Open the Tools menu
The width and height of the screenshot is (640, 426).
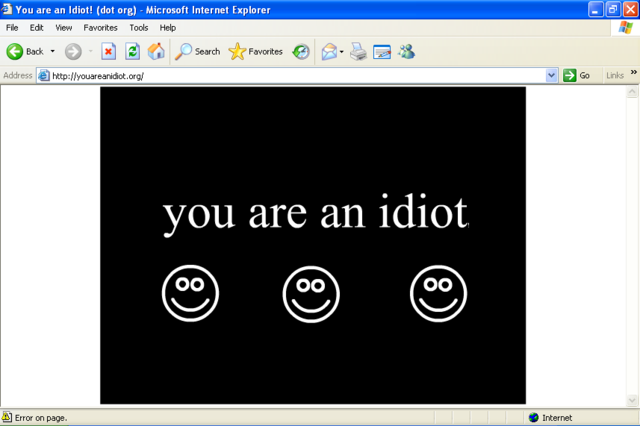click(x=139, y=28)
